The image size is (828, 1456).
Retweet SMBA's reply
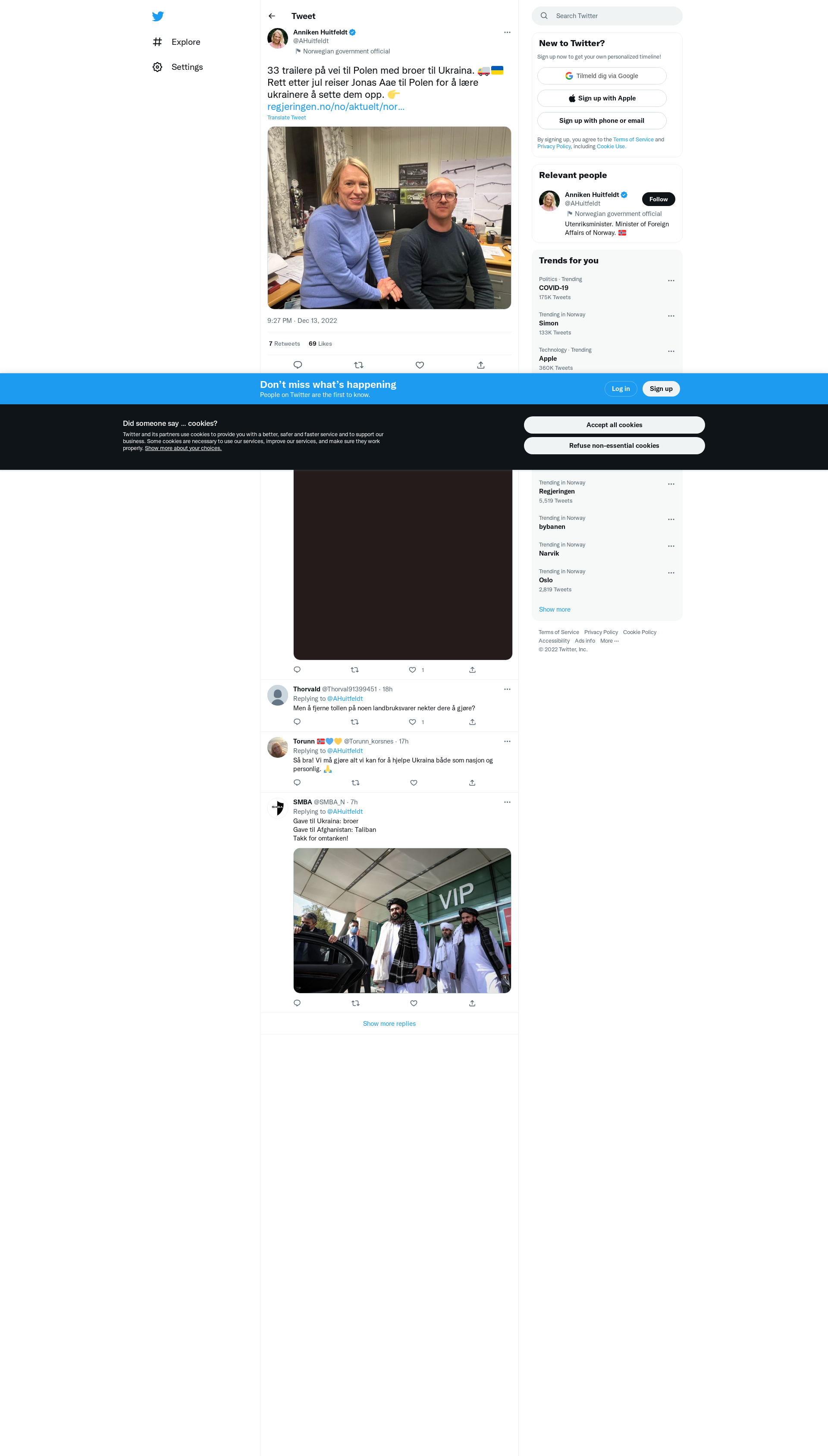(355, 1003)
